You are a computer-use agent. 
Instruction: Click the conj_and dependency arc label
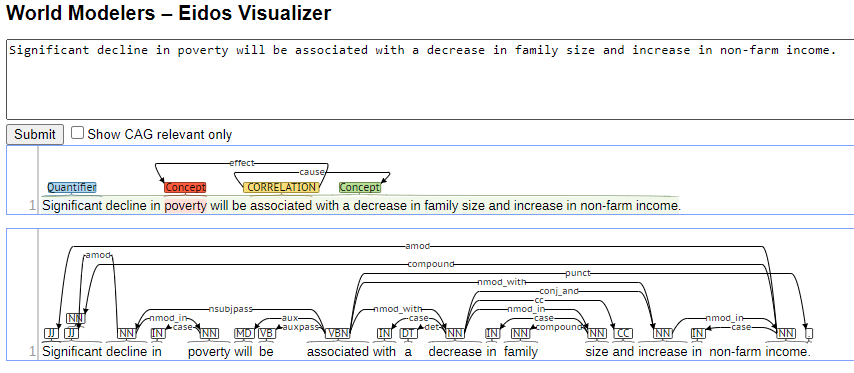tap(559, 291)
